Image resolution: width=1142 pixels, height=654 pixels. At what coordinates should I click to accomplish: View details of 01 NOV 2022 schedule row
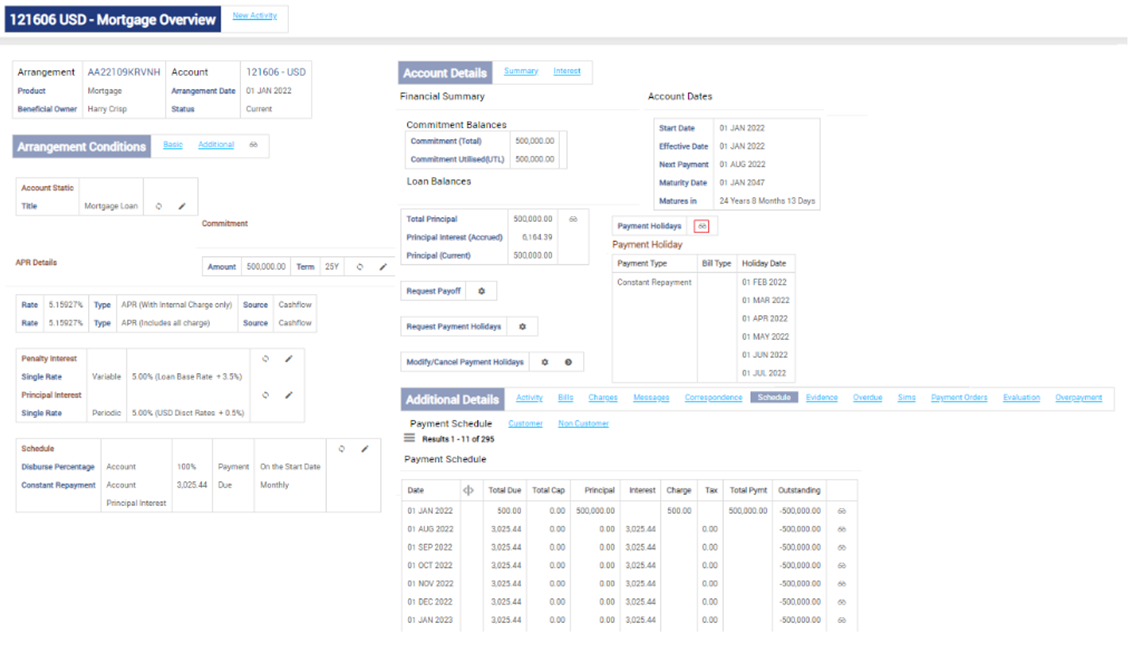point(842,584)
